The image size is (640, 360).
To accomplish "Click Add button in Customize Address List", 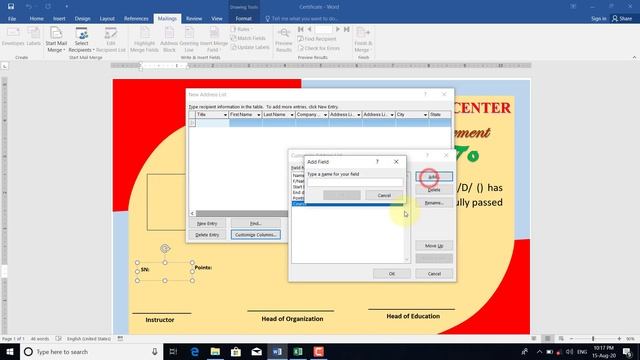I will tap(434, 177).
